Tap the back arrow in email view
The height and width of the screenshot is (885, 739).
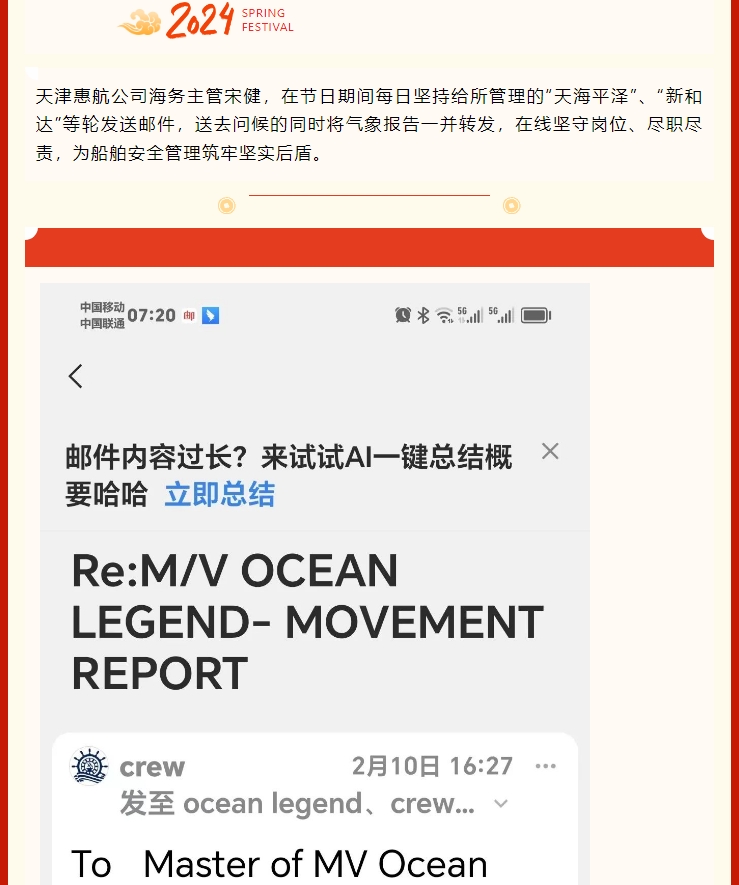(76, 376)
